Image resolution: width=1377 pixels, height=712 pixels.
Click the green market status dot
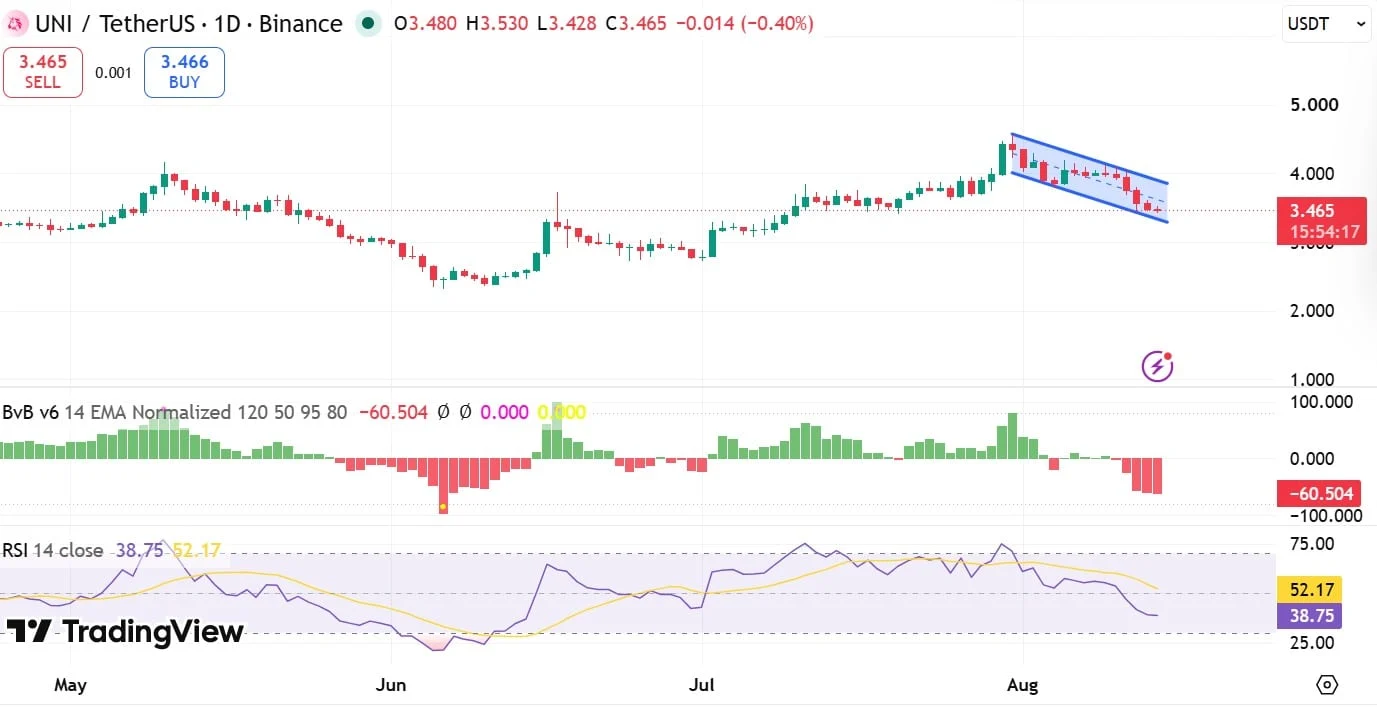pyautogui.click(x=368, y=23)
